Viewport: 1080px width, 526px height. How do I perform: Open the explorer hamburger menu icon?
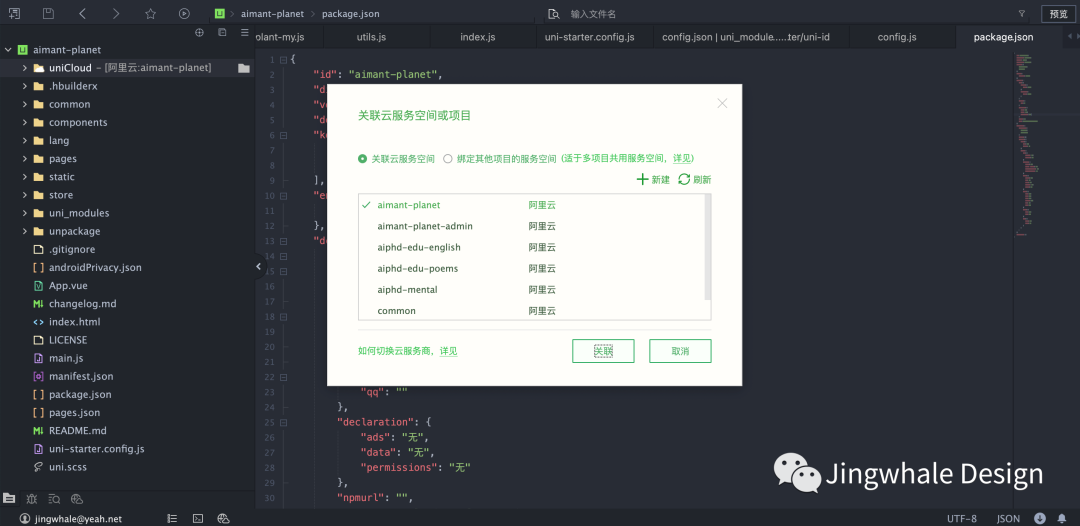tap(245, 32)
